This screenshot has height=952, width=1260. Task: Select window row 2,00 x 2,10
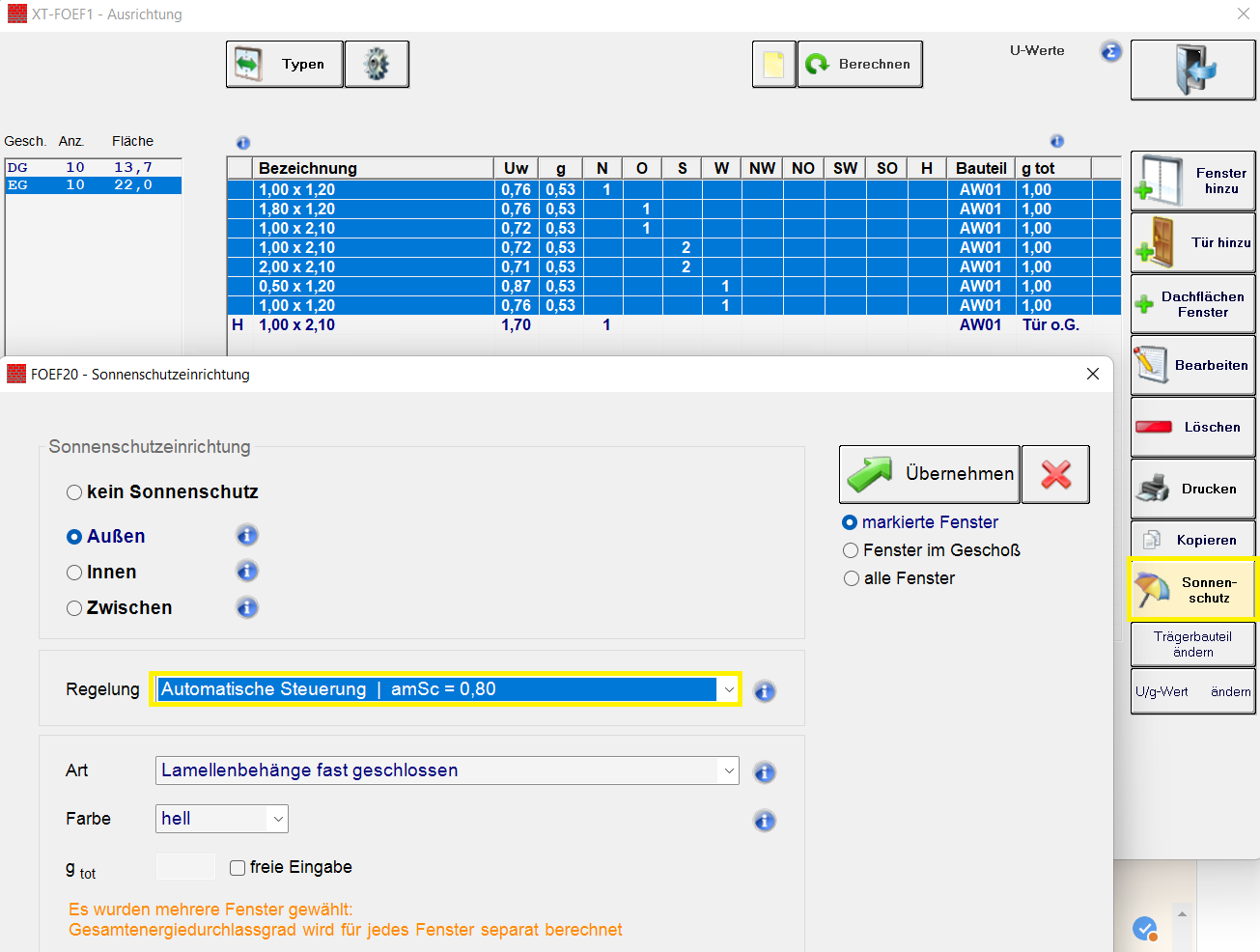click(x=674, y=266)
